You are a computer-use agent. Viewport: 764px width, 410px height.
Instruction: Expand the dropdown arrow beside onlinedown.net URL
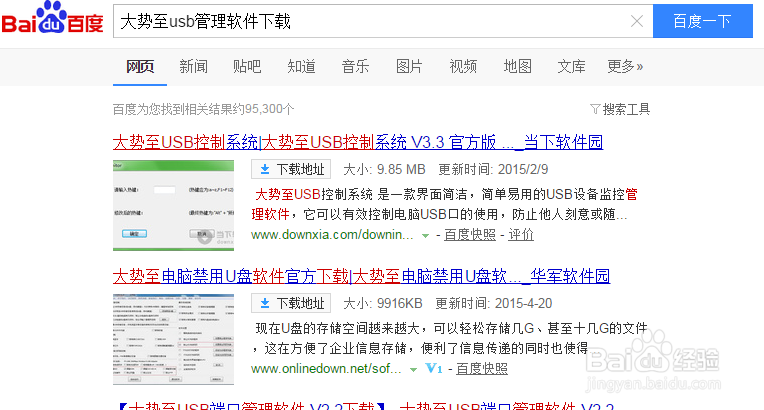413,370
